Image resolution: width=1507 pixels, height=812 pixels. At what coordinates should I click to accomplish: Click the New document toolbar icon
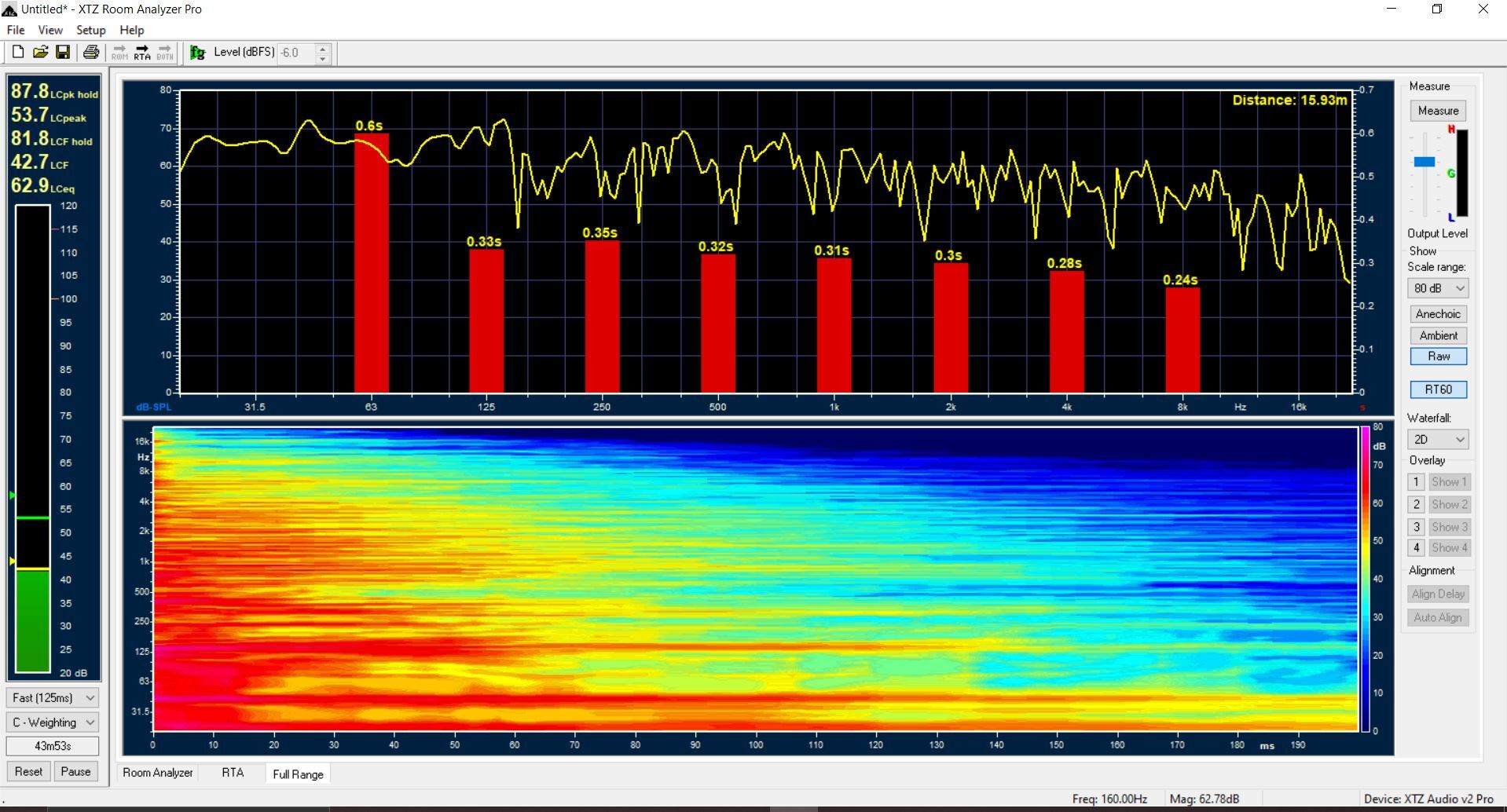point(17,53)
